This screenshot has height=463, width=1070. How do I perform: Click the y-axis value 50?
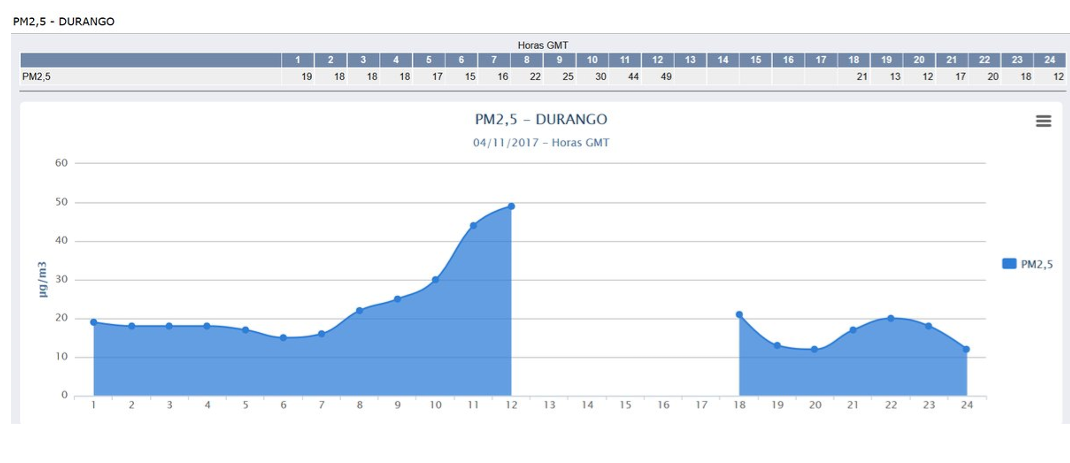click(61, 202)
